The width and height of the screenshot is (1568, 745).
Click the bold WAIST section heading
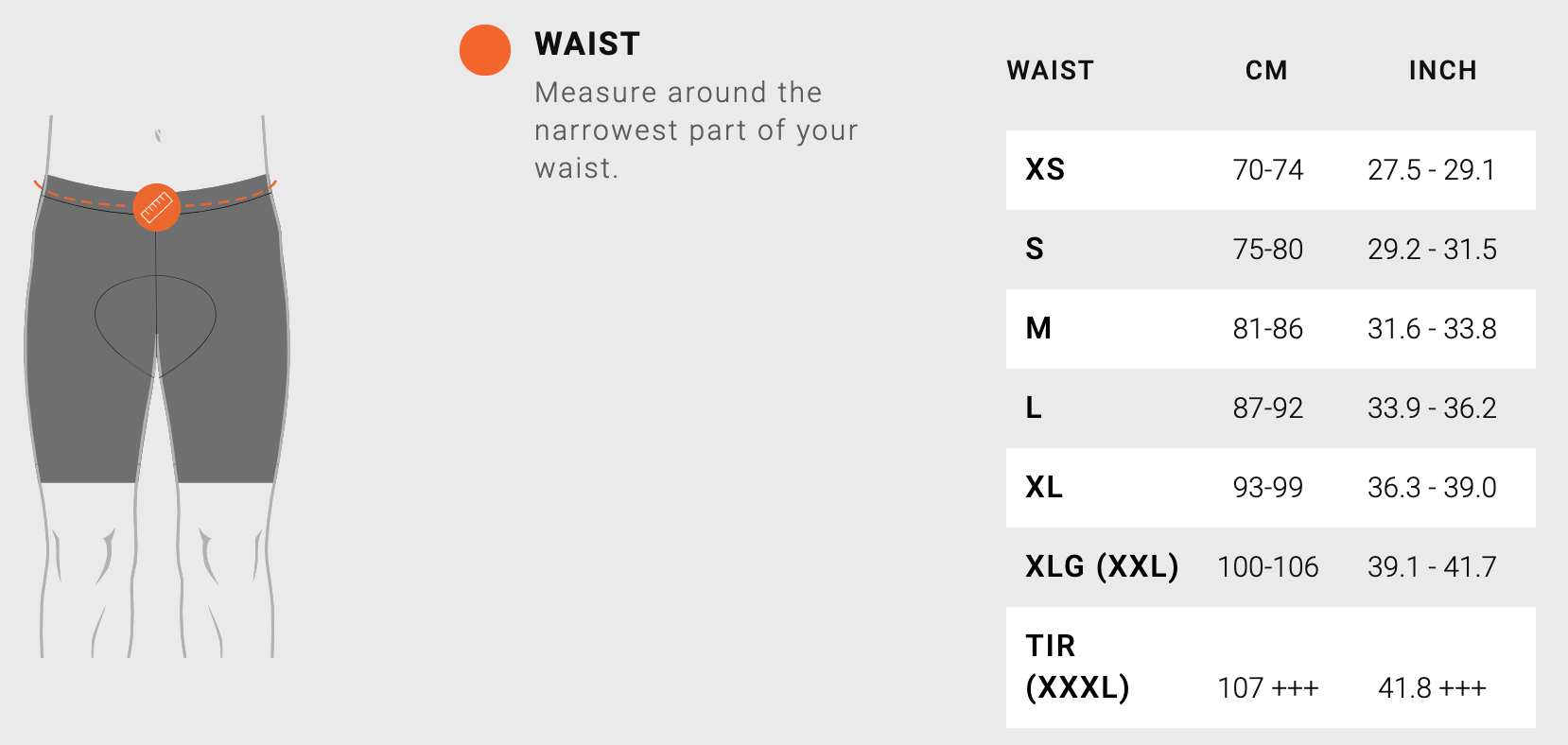587,43
